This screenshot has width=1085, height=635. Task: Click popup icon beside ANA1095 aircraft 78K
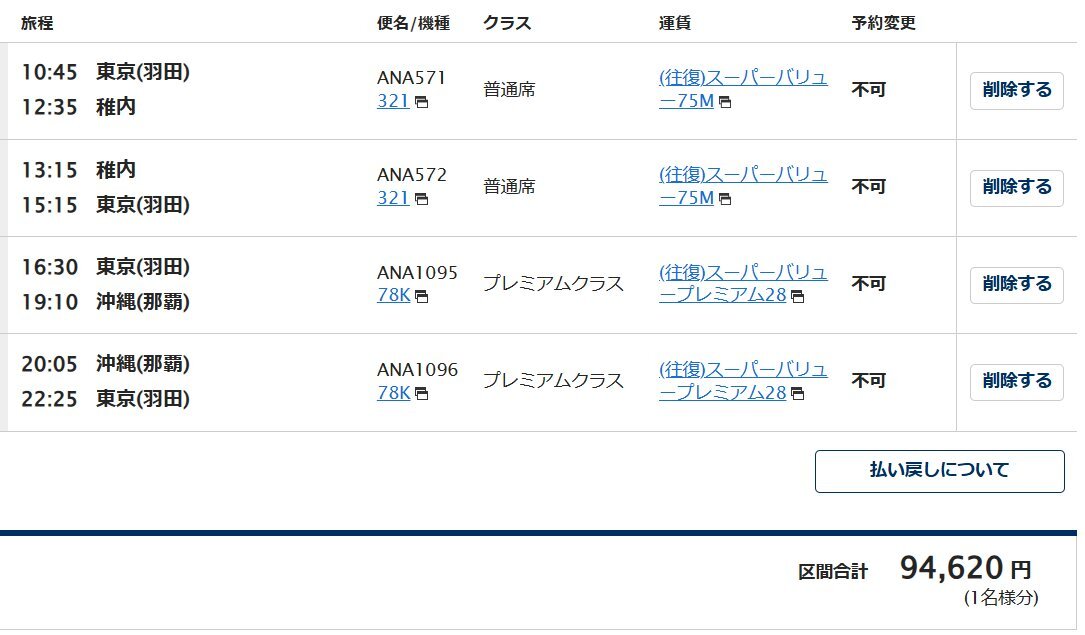pyautogui.click(x=421, y=297)
